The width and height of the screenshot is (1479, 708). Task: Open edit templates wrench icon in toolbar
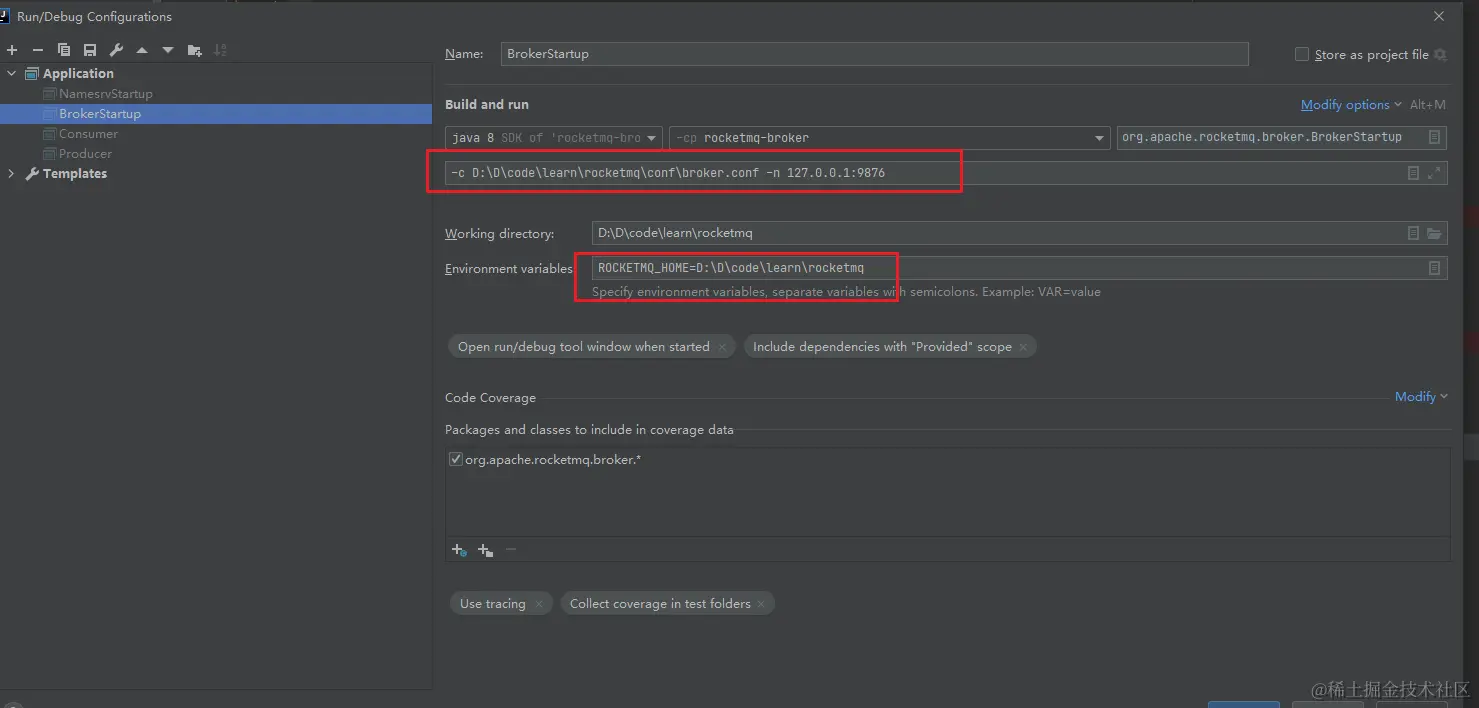pos(116,50)
